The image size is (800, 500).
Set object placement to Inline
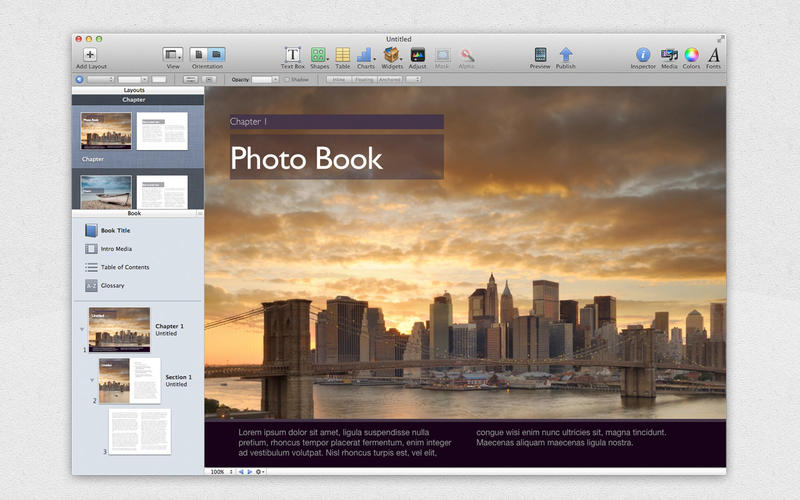point(339,80)
